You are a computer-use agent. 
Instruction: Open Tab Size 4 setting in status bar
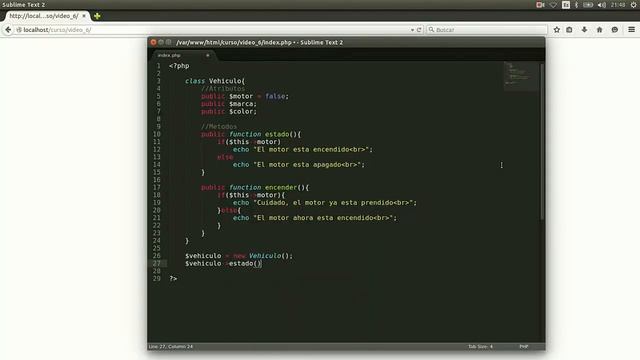[480, 347]
